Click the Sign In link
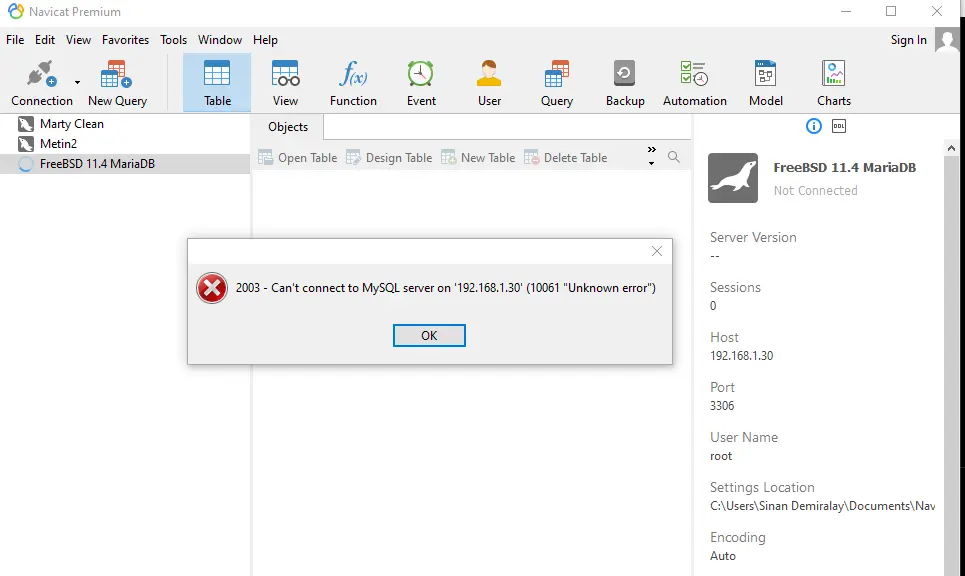This screenshot has height=576, width=965. pos(908,40)
